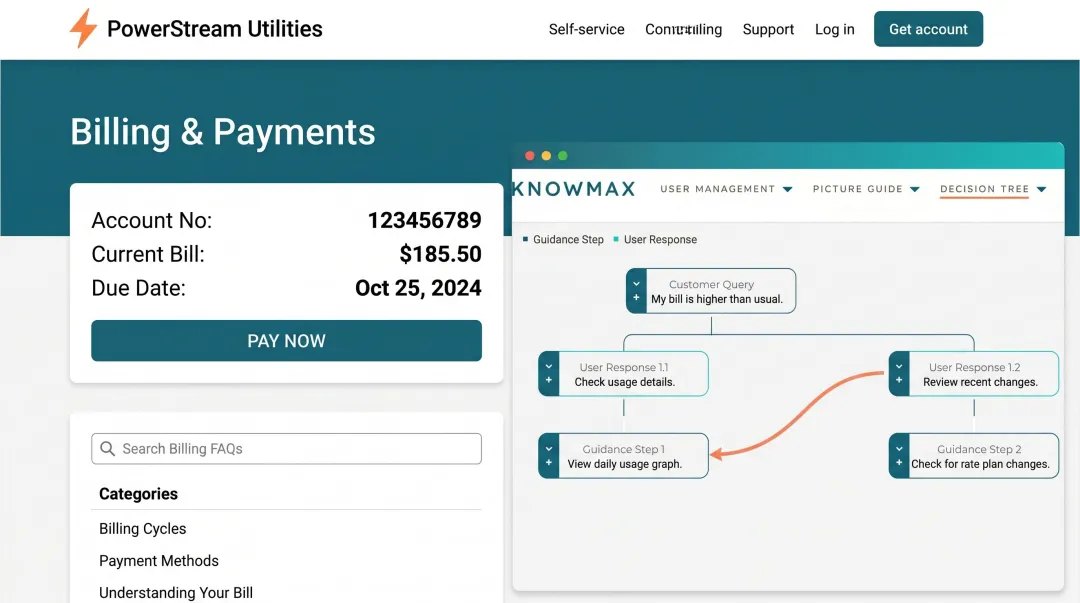Select the 'Check usage details.' node text

click(x=625, y=382)
